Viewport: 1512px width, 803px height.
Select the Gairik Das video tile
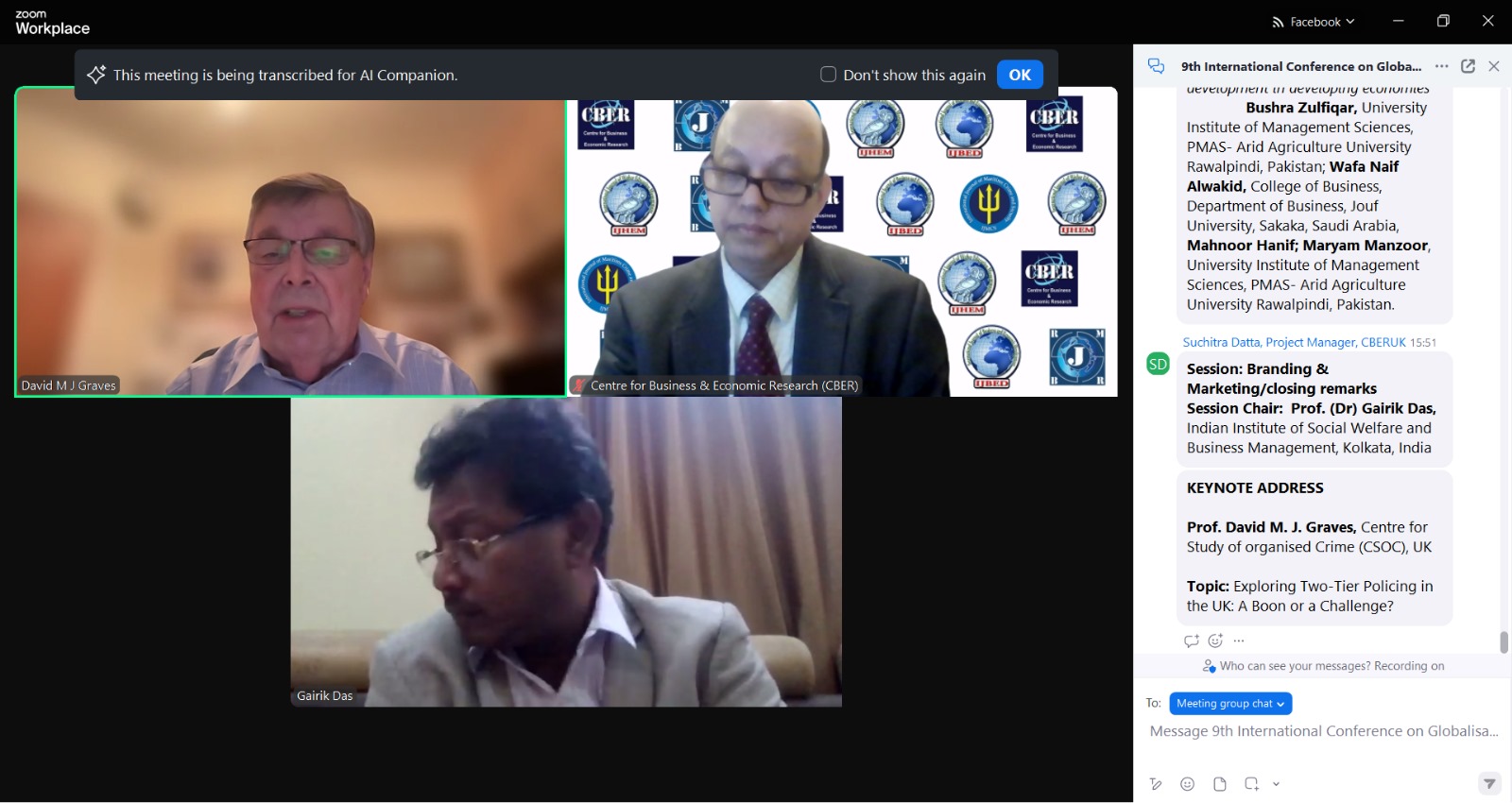566,552
